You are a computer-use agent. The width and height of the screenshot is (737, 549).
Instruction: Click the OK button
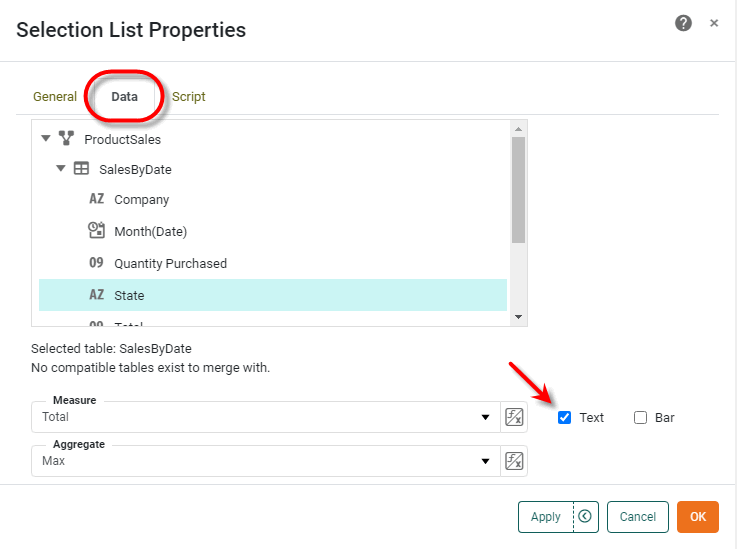(x=697, y=517)
